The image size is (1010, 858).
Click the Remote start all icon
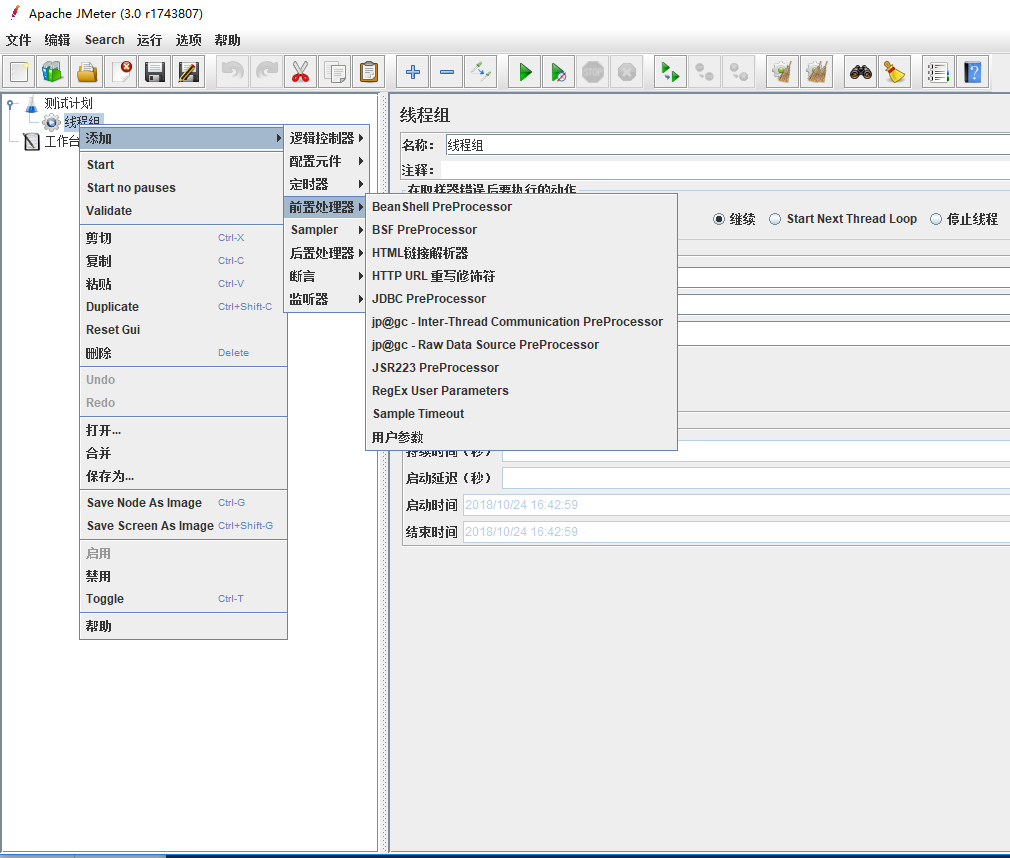coord(671,72)
